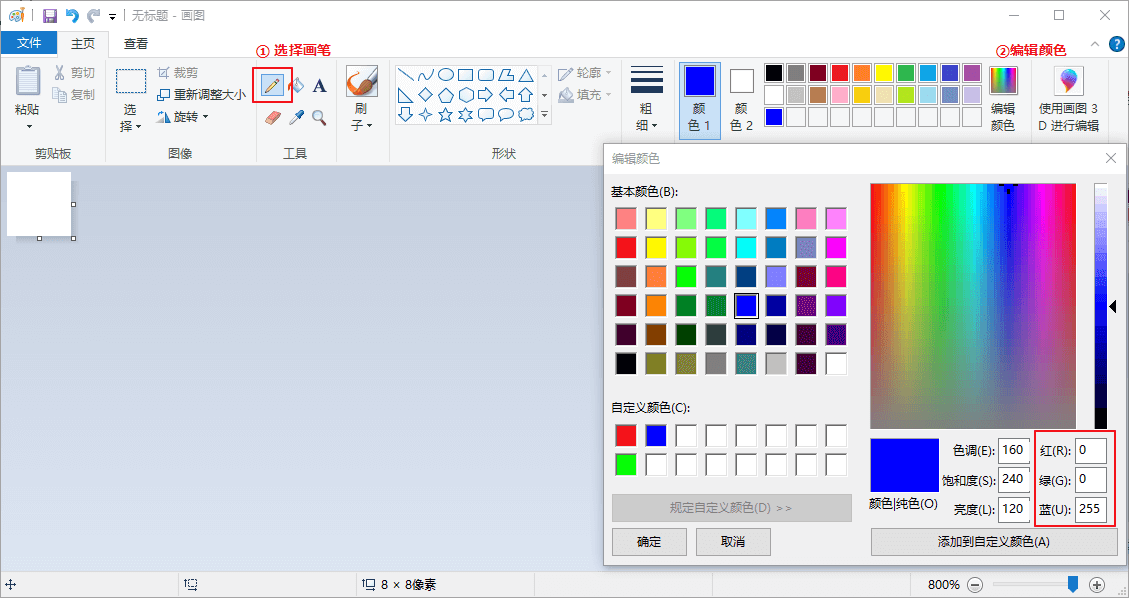Image resolution: width=1129 pixels, height=598 pixels.
Task: Click Add to Custom Colors button
Action: pos(993,541)
